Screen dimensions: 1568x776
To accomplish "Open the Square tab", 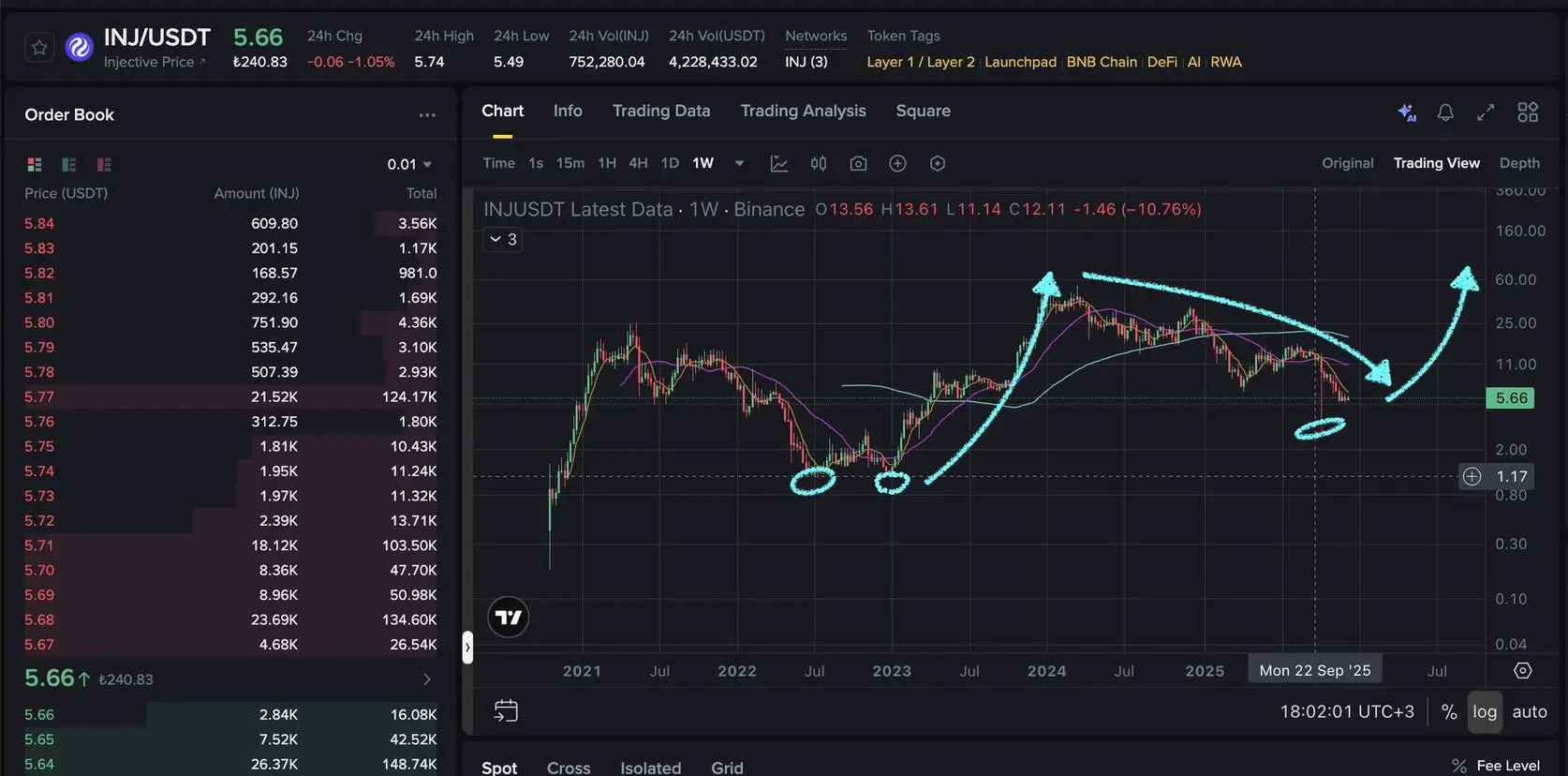I will [924, 111].
